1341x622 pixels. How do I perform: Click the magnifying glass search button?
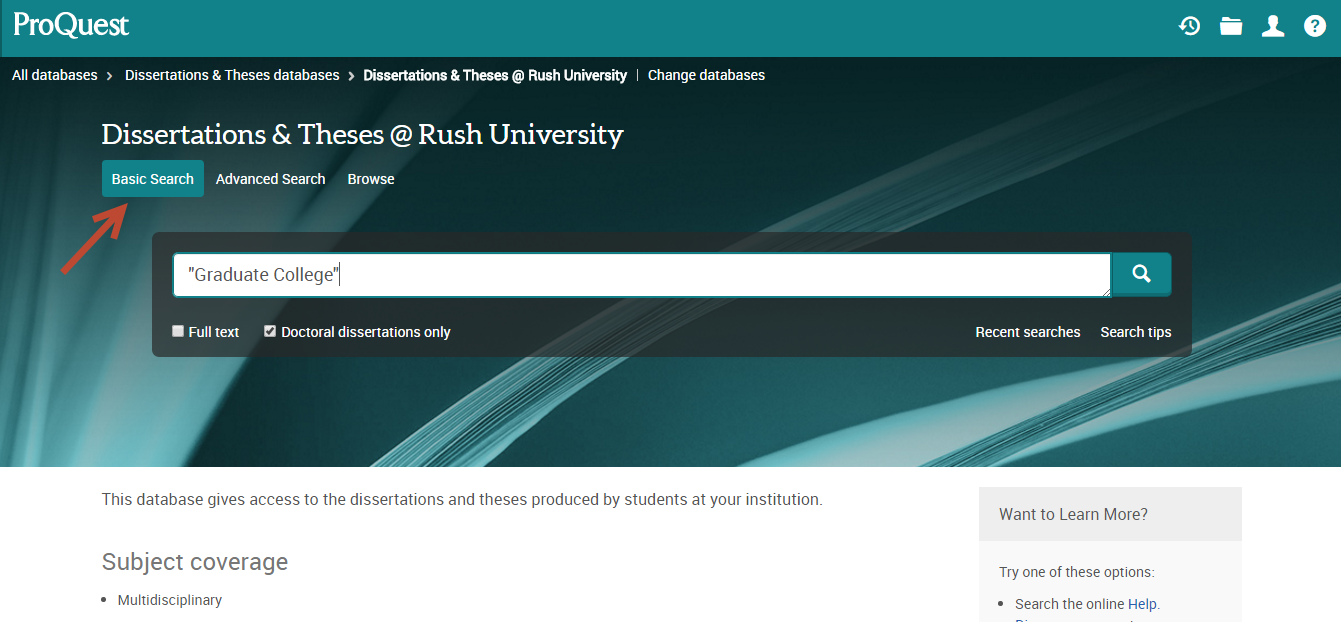(1141, 274)
